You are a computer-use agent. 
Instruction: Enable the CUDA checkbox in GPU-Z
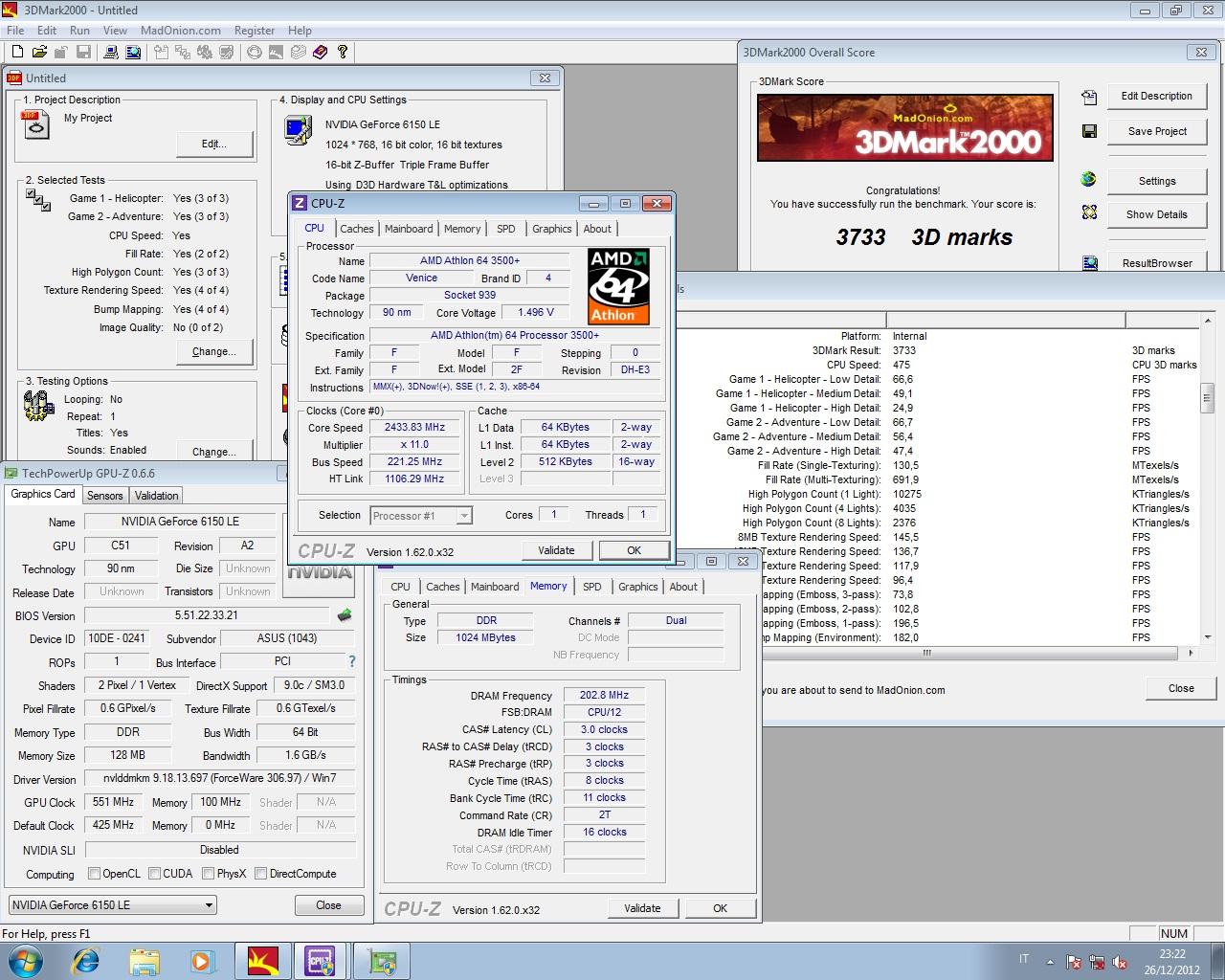[154, 873]
